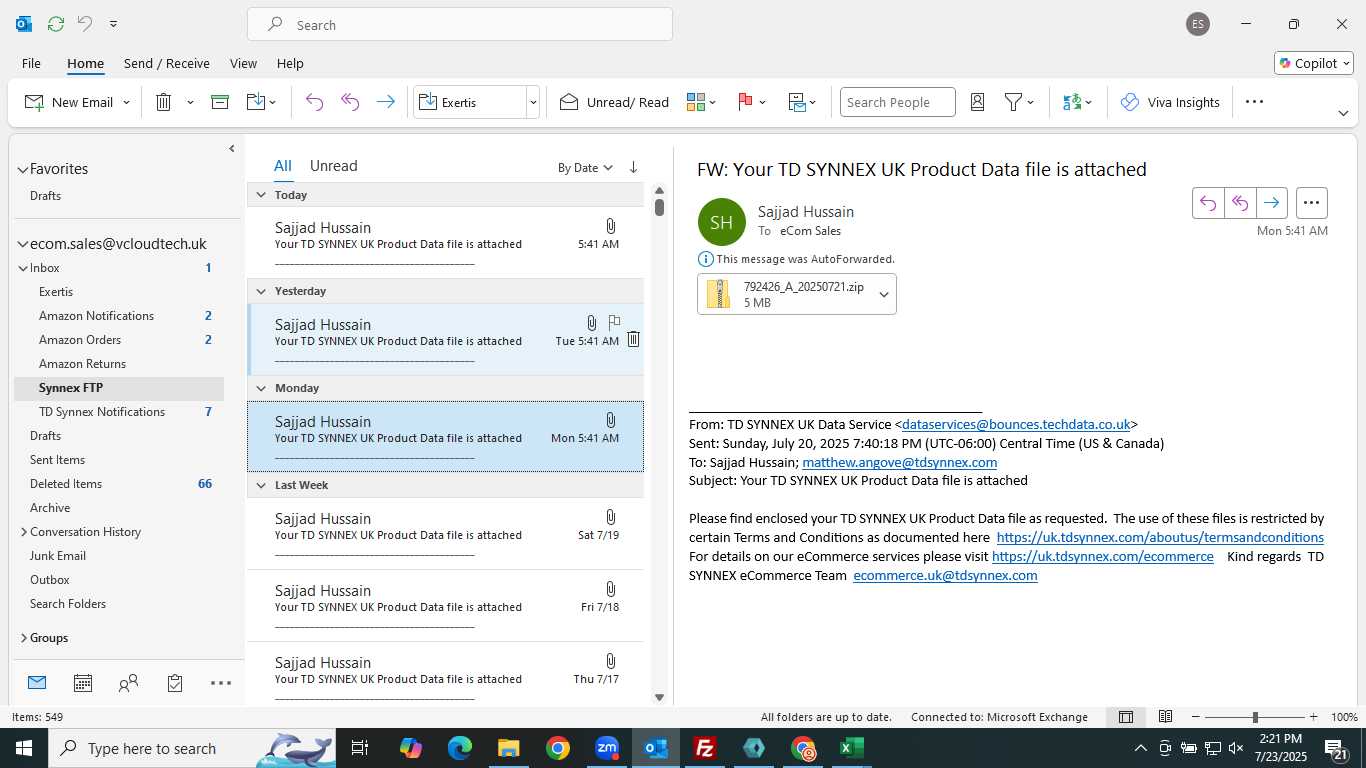
Task: Click the Undo arrow in ribbon
Action: tap(314, 102)
